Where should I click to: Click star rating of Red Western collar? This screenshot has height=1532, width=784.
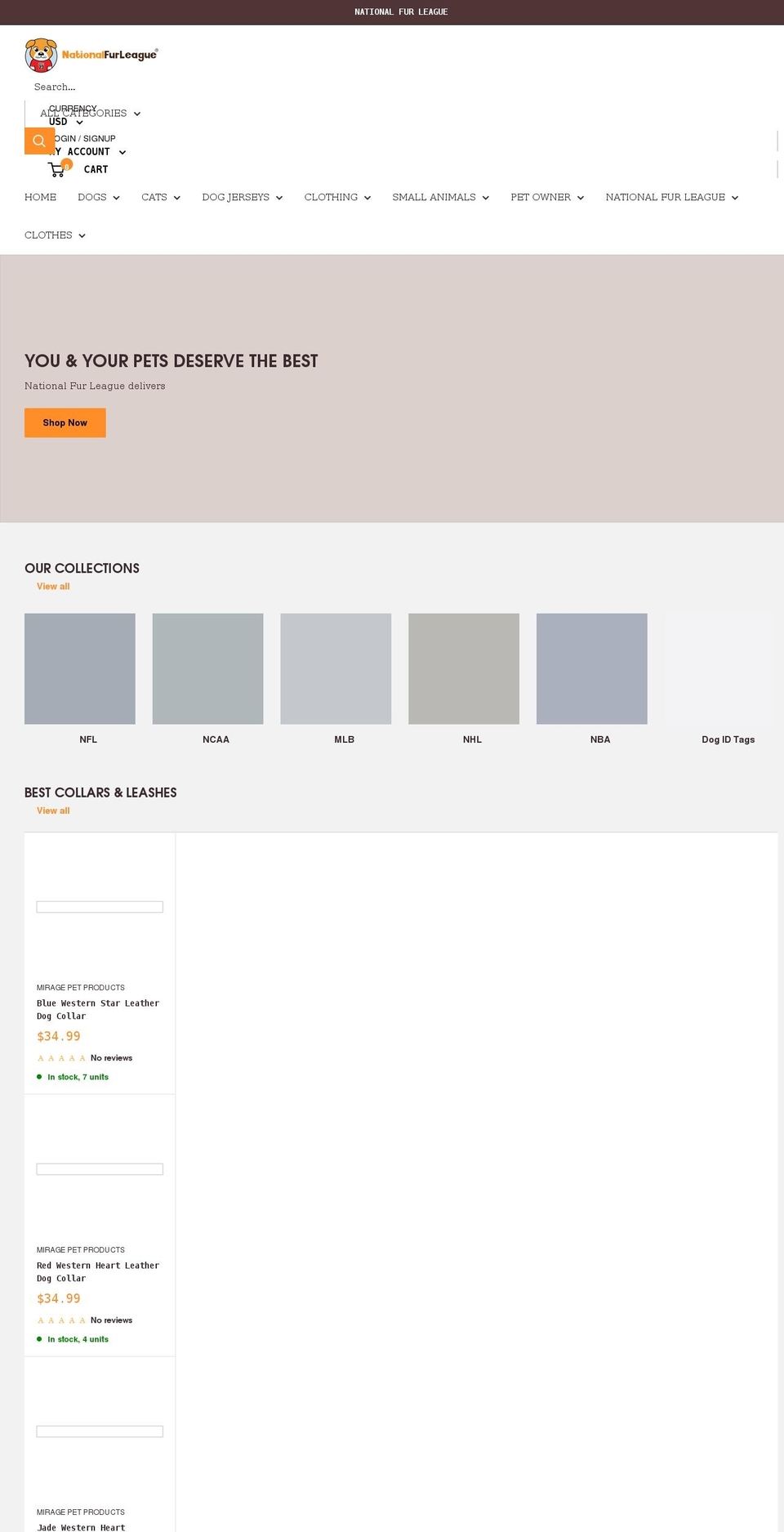click(x=61, y=1320)
